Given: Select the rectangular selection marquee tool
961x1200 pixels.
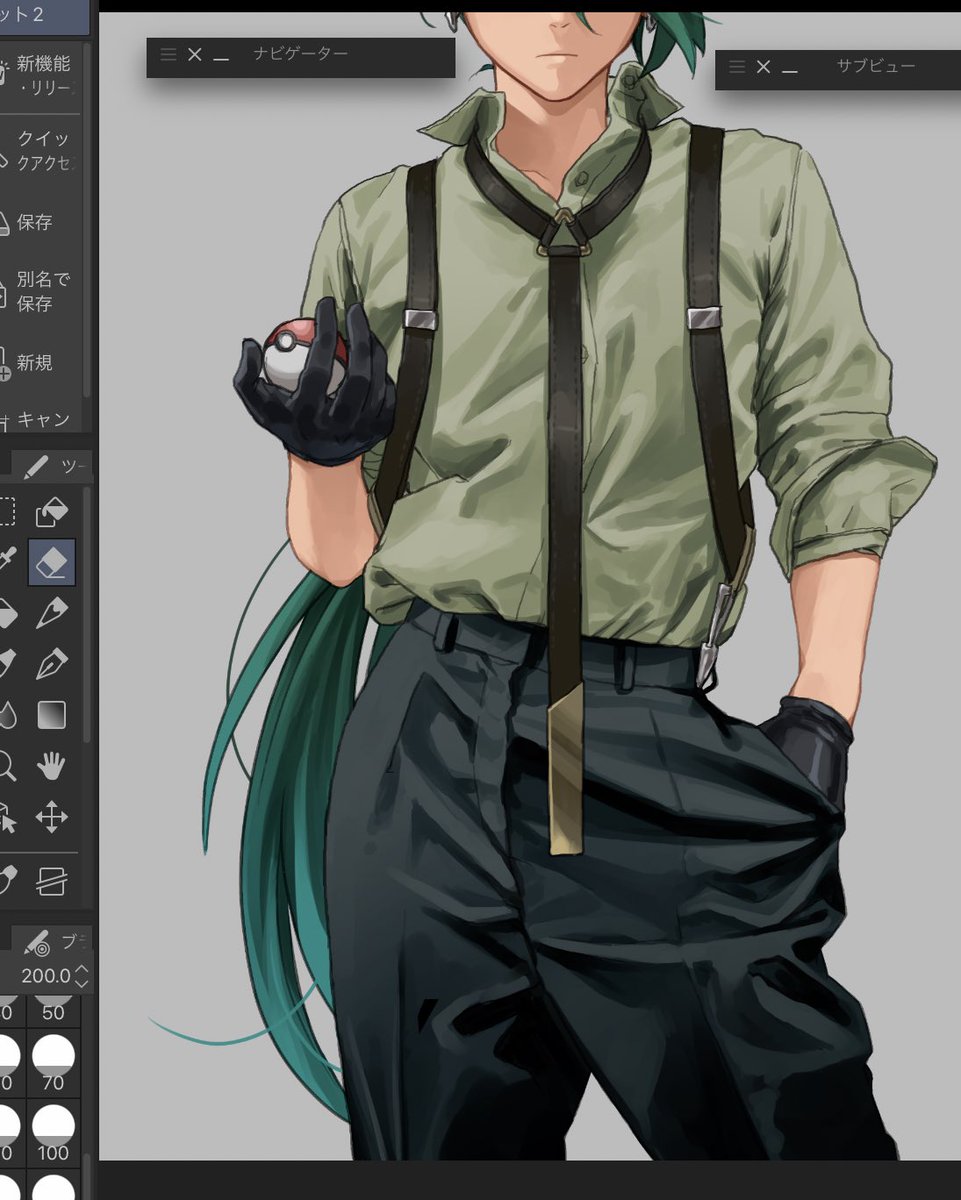Looking at the screenshot, I should [6, 512].
